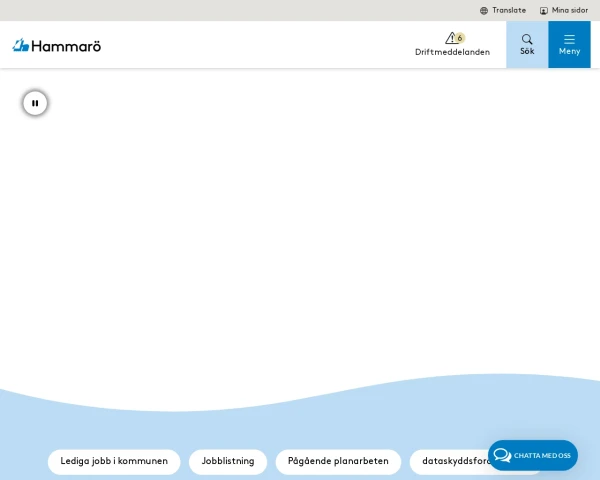This screenshot has width=600, height=480.
Task: Click the Translate globe link
Action: [503, 10]
